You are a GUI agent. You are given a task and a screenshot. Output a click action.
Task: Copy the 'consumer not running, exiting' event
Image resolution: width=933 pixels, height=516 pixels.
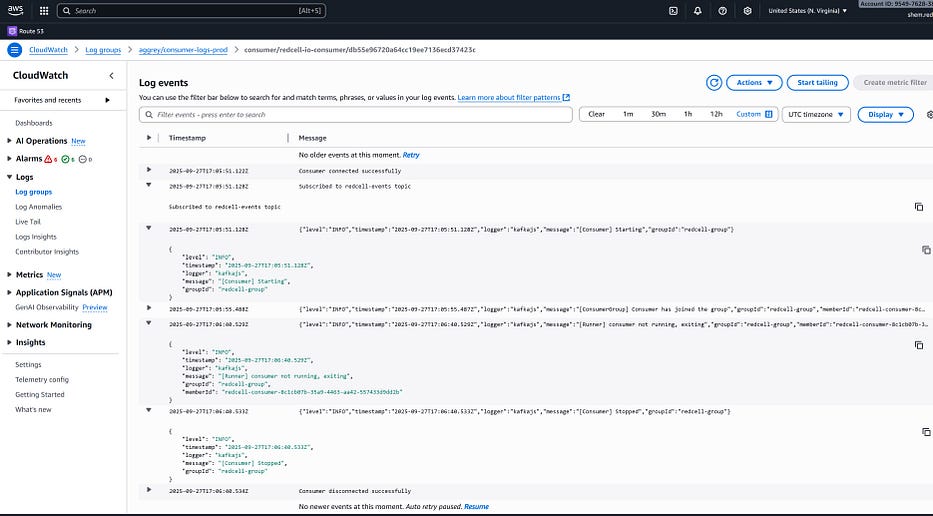point(919,345)
